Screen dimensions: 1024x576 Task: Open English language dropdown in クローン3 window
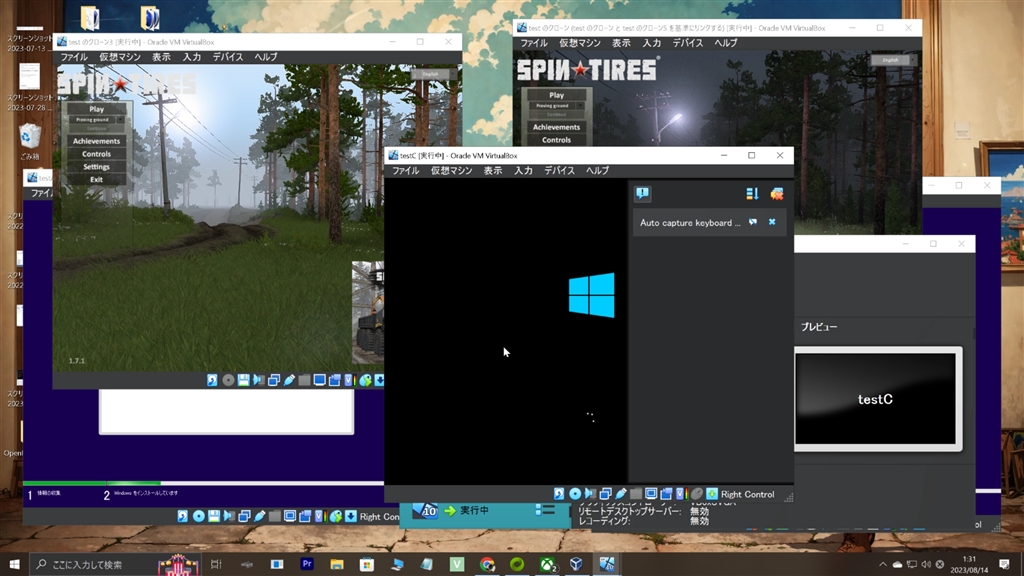(x=434, y=74)
